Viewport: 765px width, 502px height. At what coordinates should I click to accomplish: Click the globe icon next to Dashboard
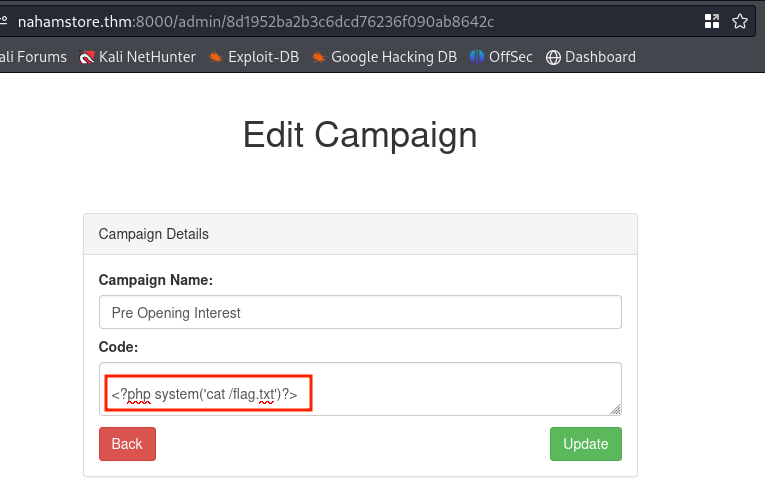click(x=553, y=58)
